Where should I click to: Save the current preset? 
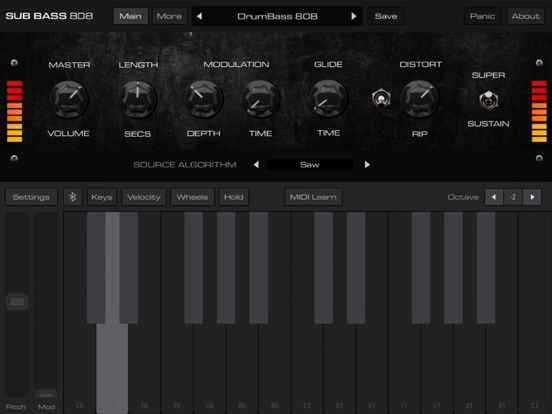click(x=386, y=16)
